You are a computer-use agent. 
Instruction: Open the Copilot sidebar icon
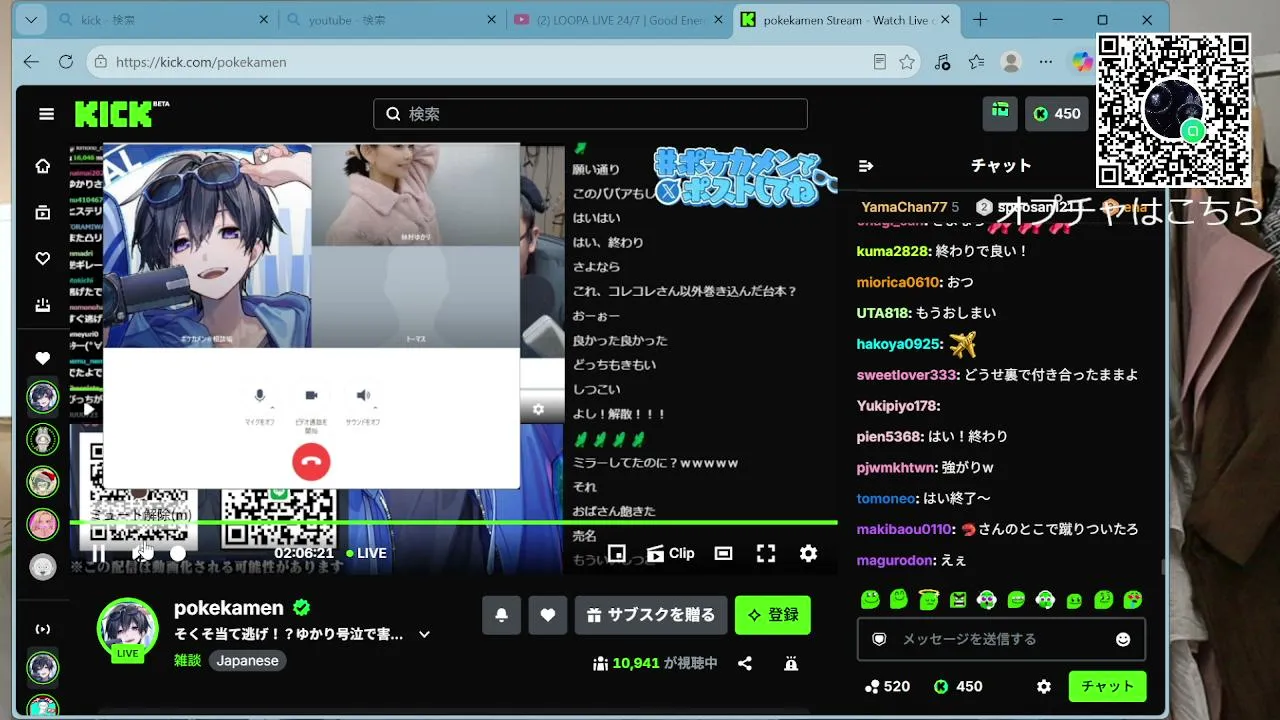coord(1082,62)
